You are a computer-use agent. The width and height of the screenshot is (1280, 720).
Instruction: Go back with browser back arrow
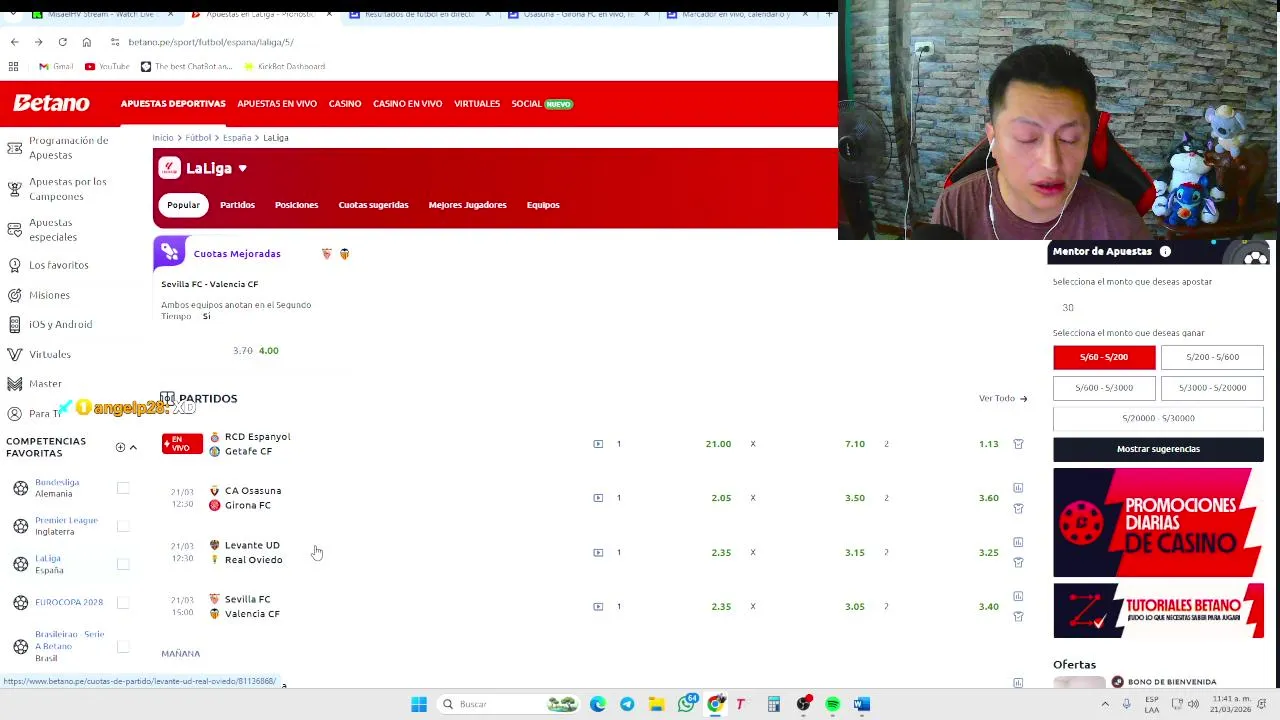[x=14, y=42]
